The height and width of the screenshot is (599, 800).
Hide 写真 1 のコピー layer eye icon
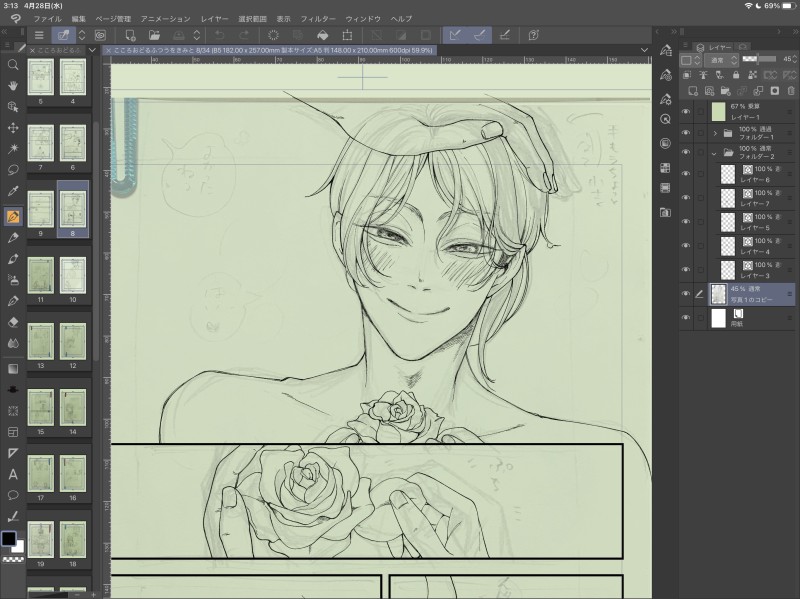(686, 293)
